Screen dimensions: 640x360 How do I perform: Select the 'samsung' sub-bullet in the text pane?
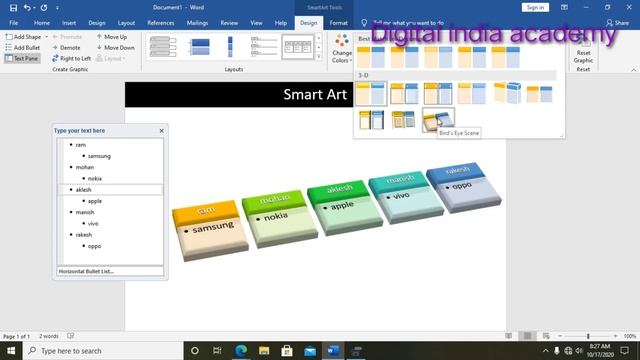click(99, 156)
